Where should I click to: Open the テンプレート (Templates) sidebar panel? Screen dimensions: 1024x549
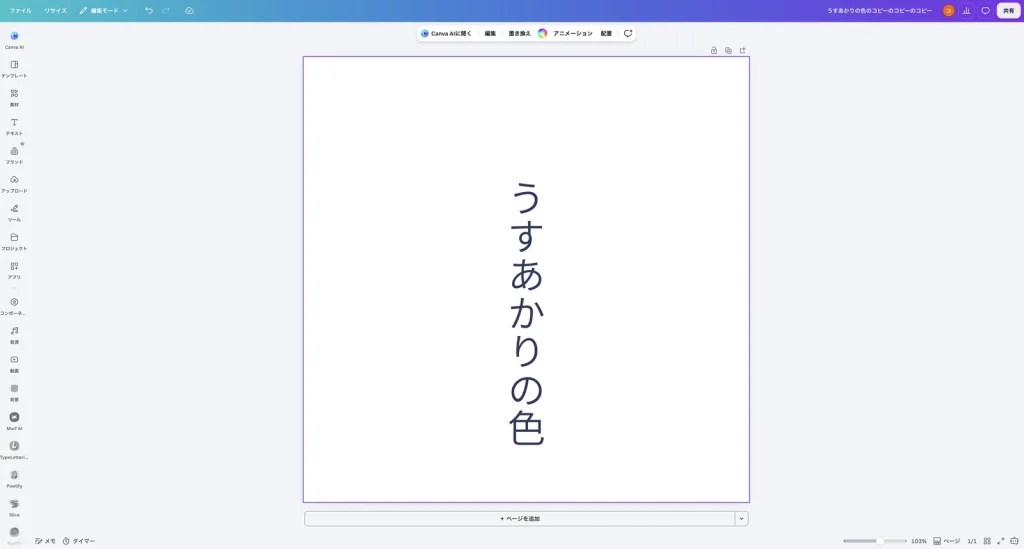[x=14, y=69]
